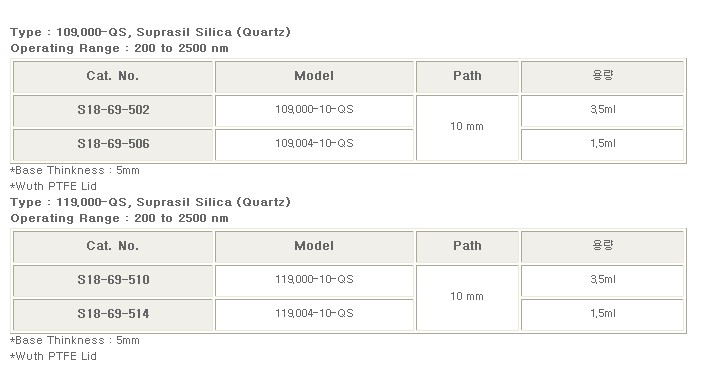Select catalog number S18-69-510 cell

coord(113,280)
